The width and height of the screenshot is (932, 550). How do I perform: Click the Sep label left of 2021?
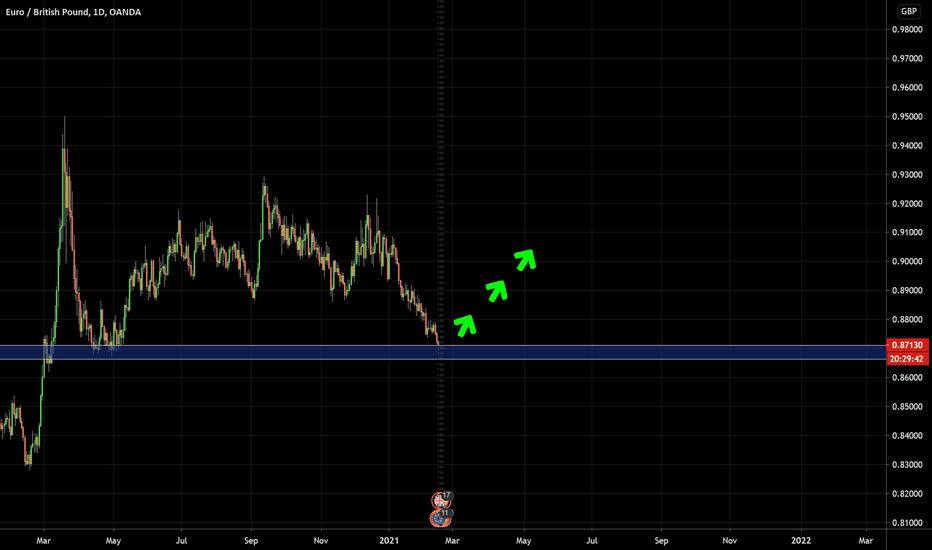point(251,540)
